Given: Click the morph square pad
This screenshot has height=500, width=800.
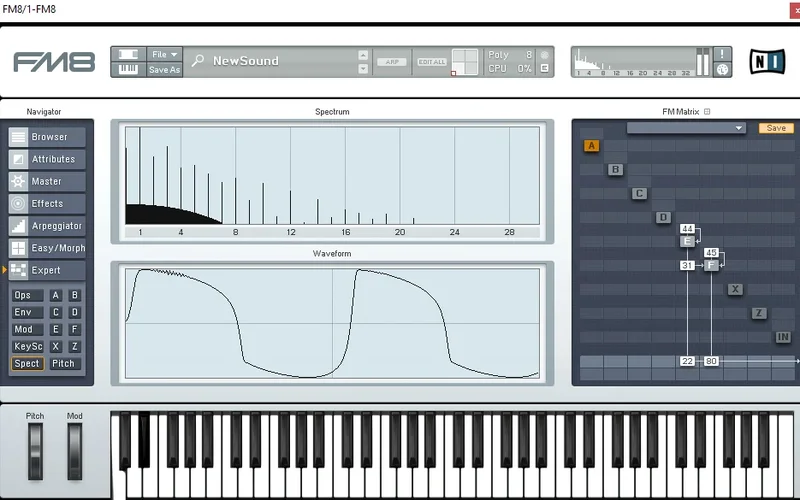Looking at the screenshot, I should (x=465, y=62).
